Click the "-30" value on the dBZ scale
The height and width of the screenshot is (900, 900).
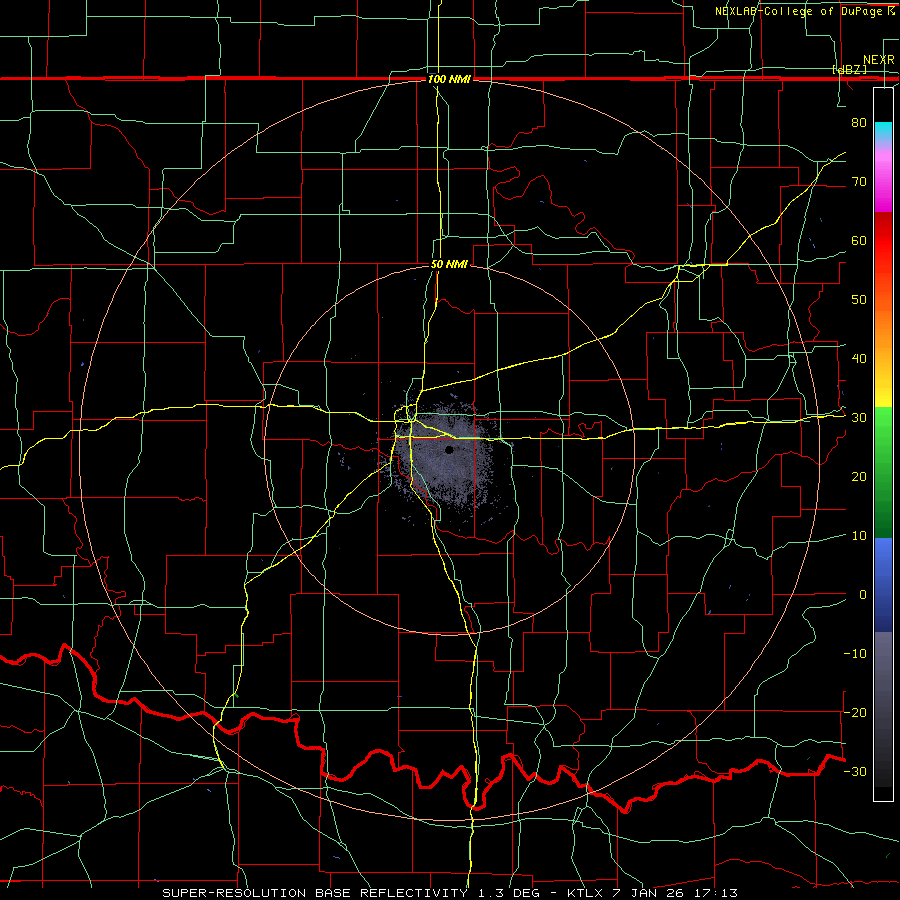point(855,771)
